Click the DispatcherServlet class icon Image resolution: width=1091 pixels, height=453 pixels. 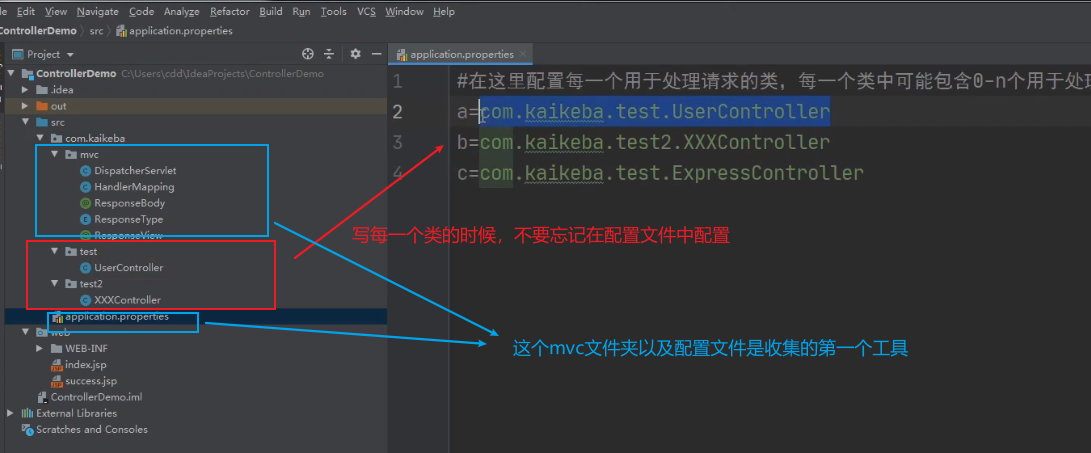point(86,170)
